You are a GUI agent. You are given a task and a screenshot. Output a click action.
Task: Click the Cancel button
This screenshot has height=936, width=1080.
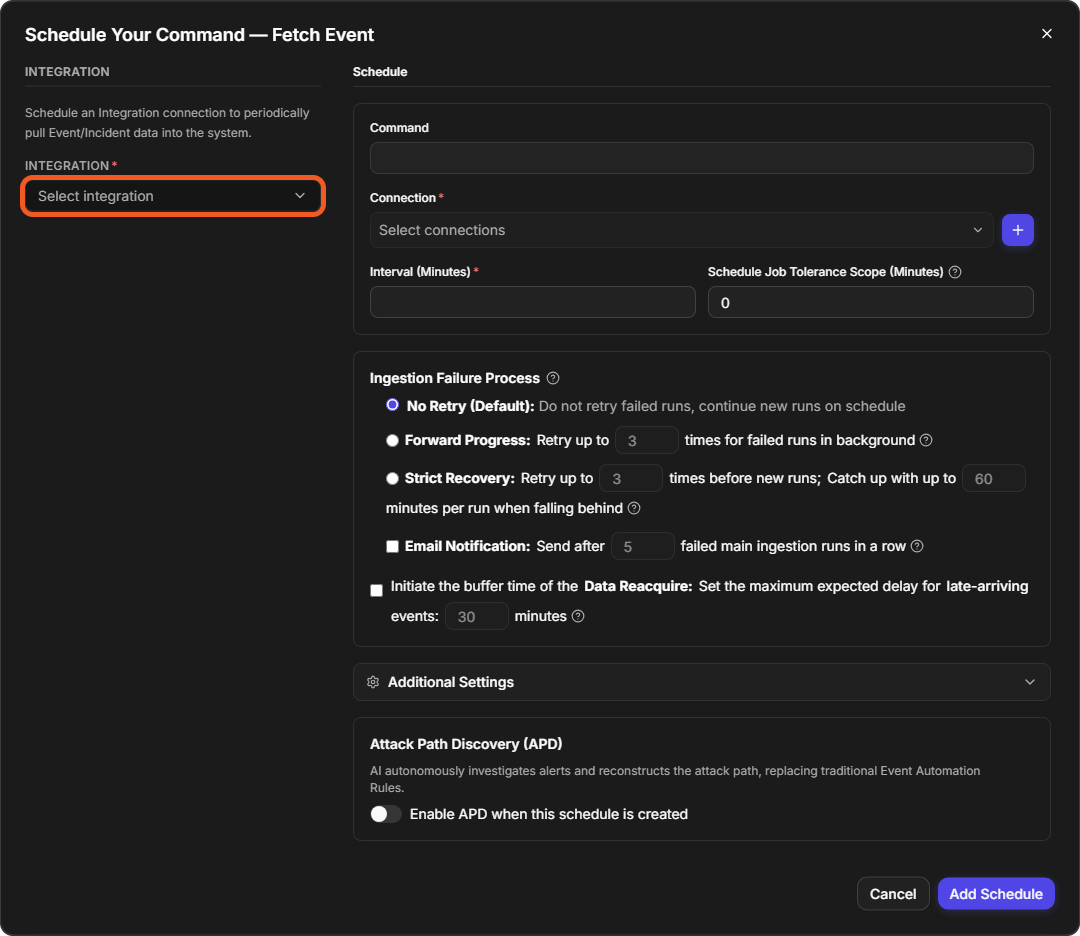point(893,894)
